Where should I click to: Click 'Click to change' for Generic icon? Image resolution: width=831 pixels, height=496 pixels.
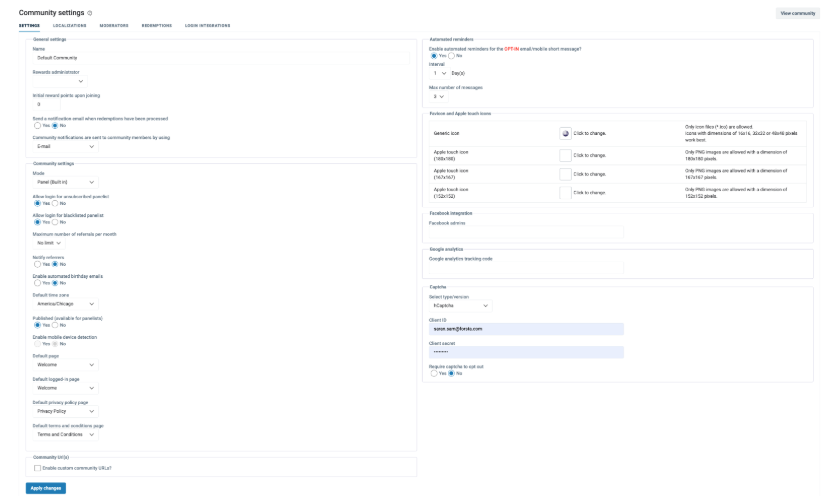click(589, 134)
